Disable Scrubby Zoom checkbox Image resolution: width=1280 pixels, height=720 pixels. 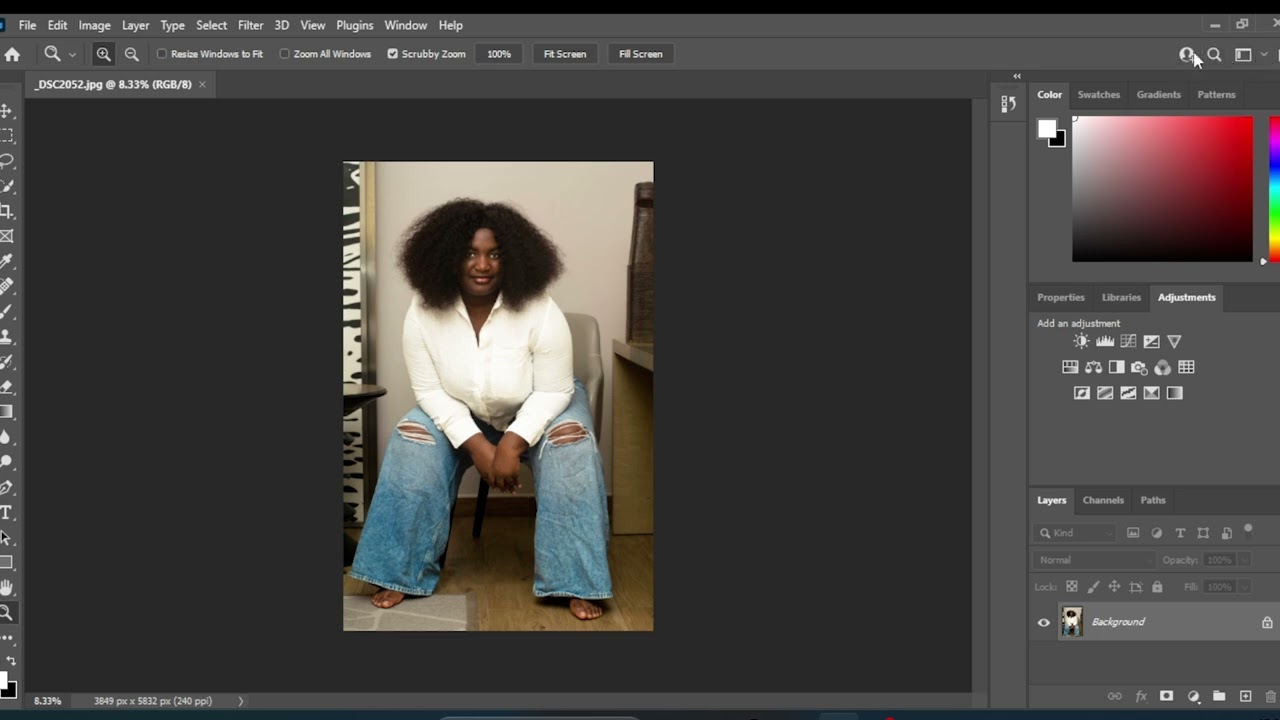(392, 54)
